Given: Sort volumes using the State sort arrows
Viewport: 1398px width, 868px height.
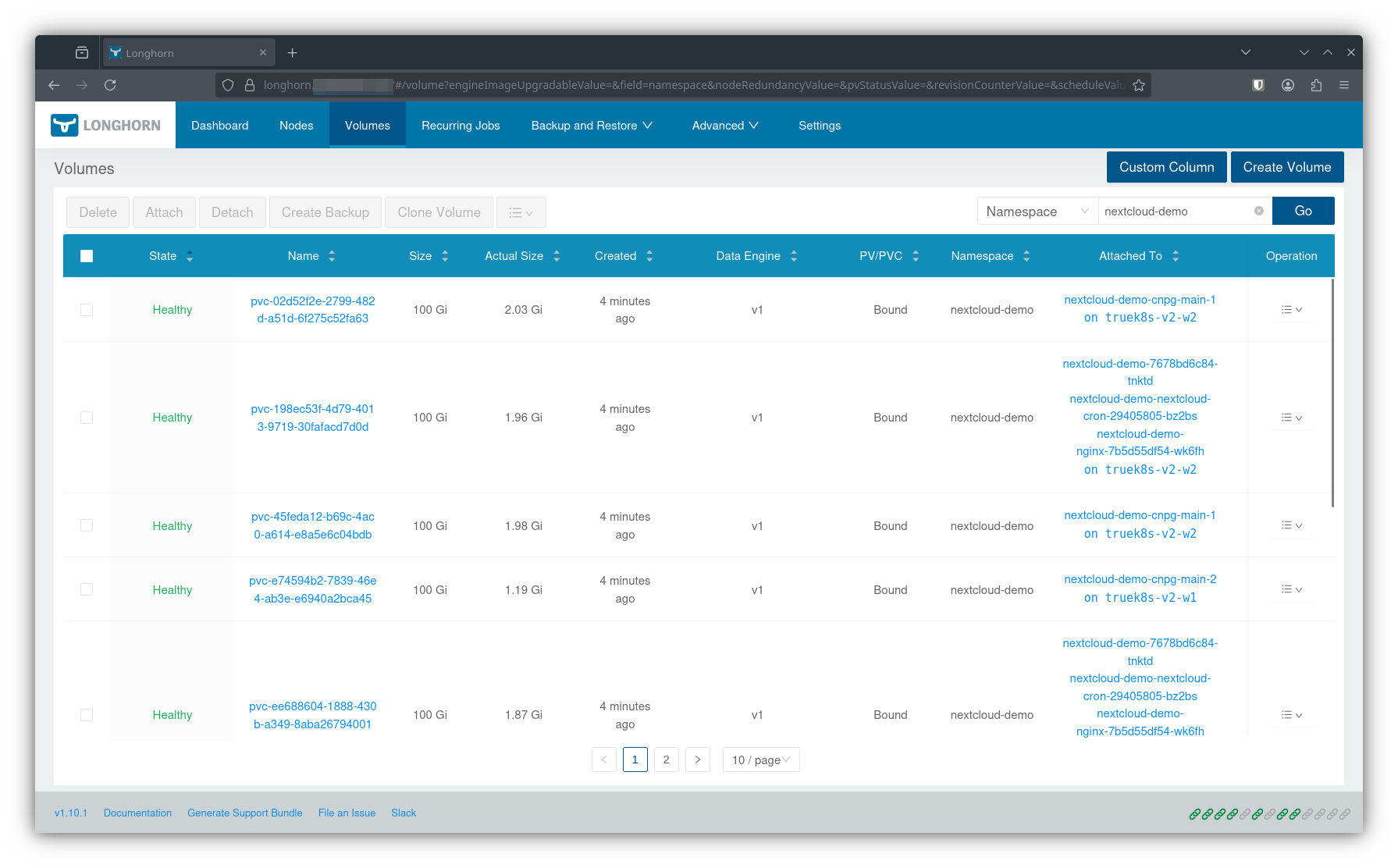Looking at the screenshot, I should tap(190, 256).
